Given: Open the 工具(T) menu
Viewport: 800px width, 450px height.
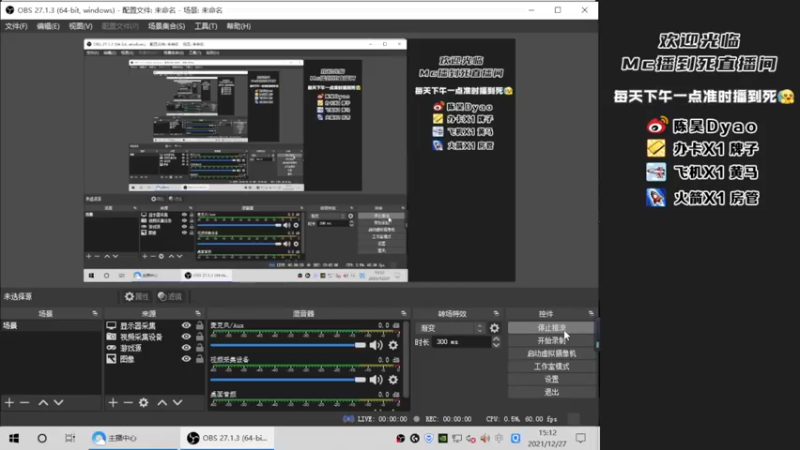Looking at the screenshot, I should tap(206, 27).
